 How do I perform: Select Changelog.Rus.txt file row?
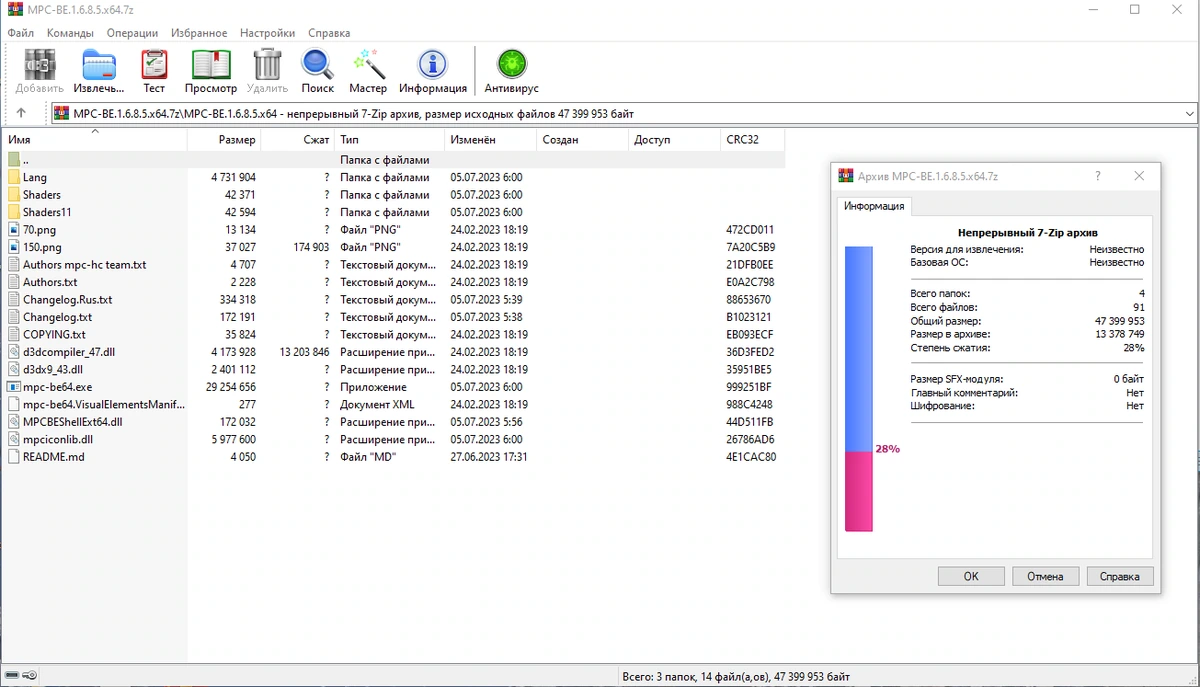393,300
